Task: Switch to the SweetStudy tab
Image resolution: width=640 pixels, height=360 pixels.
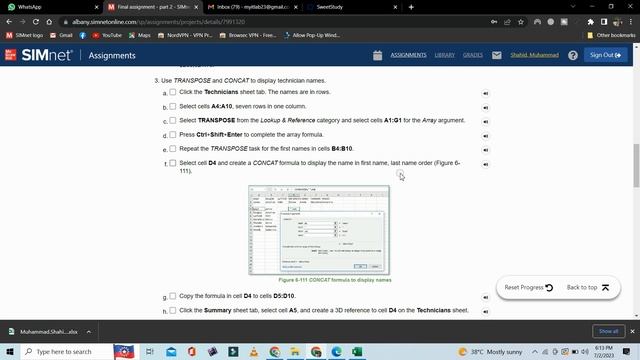Action: point(352,7)
